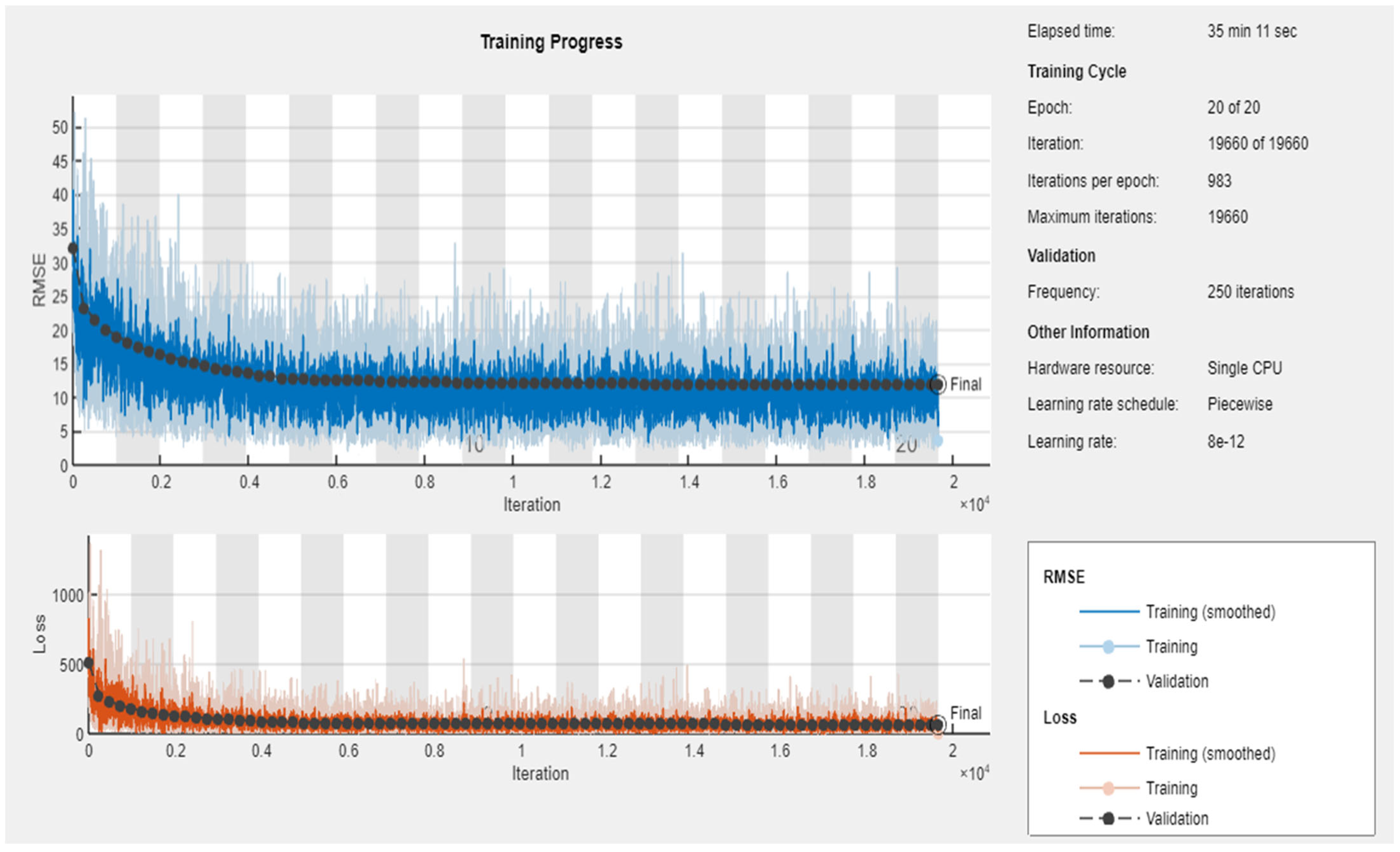The image size is (1400, 852).
Task: Click Loss Training legend marker icon
Action: click(1108, 788)
